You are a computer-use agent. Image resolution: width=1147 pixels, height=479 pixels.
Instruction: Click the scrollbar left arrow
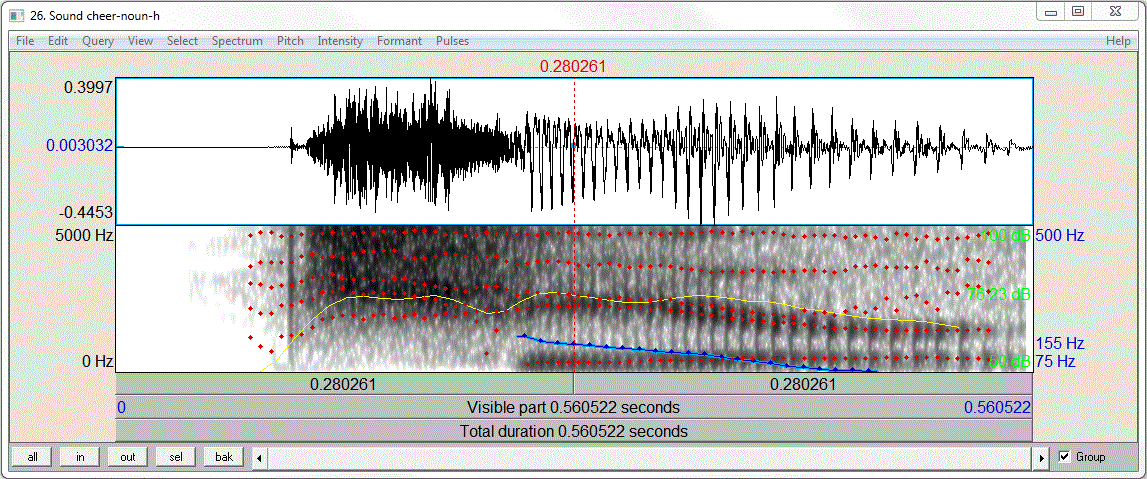259,458
